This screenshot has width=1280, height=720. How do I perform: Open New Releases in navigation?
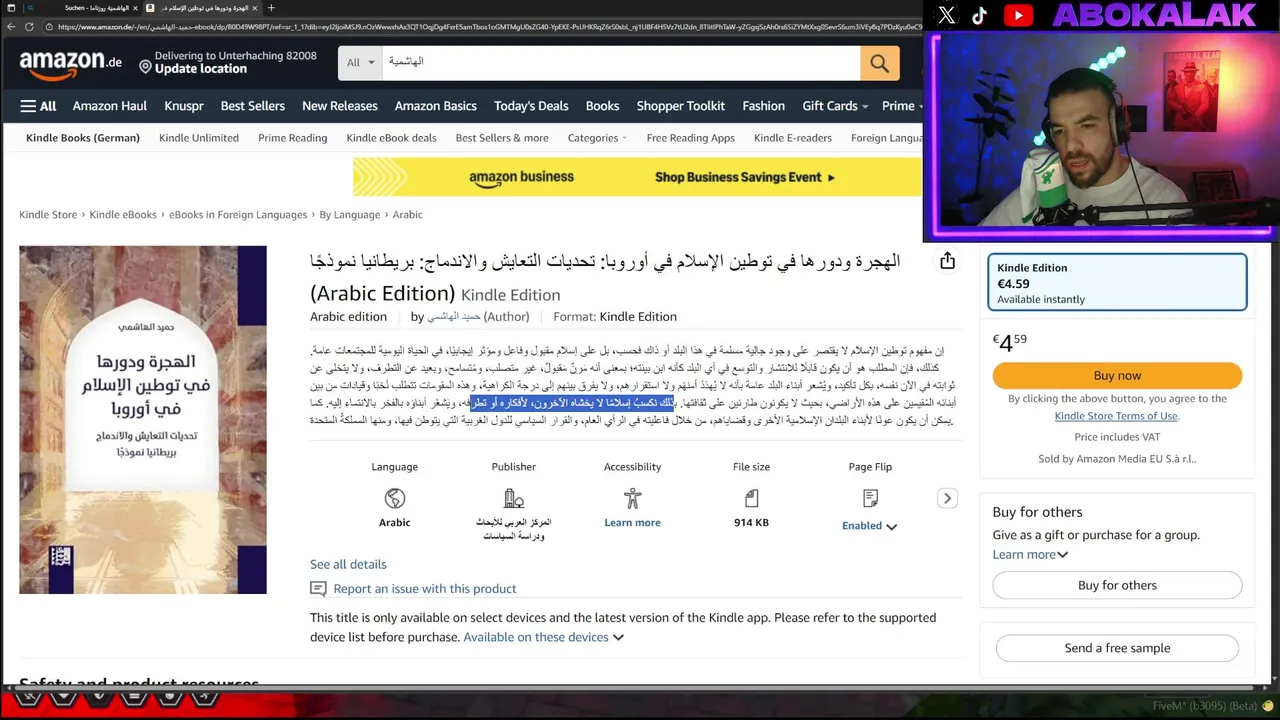pyautogui.click(x=340, y=106)
